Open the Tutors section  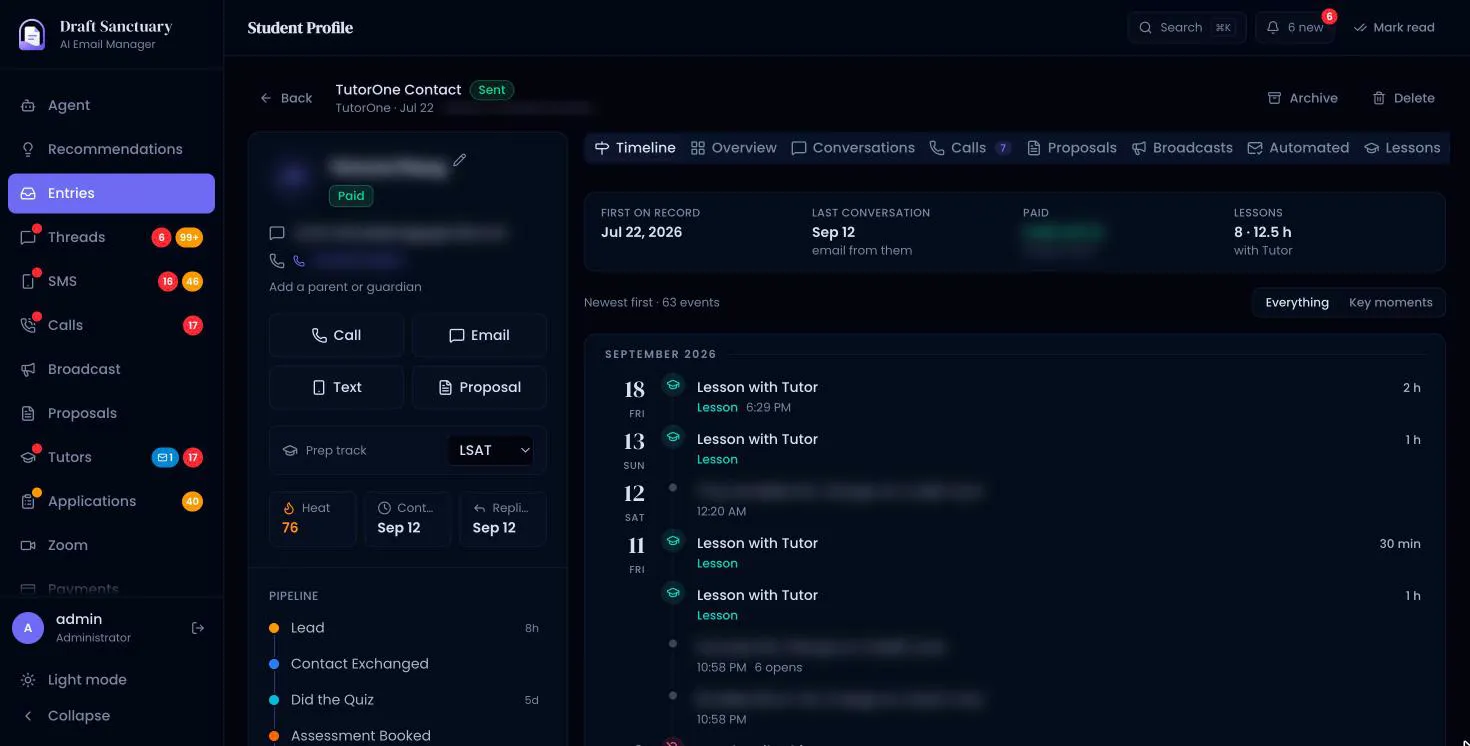[x=111, y=457]
